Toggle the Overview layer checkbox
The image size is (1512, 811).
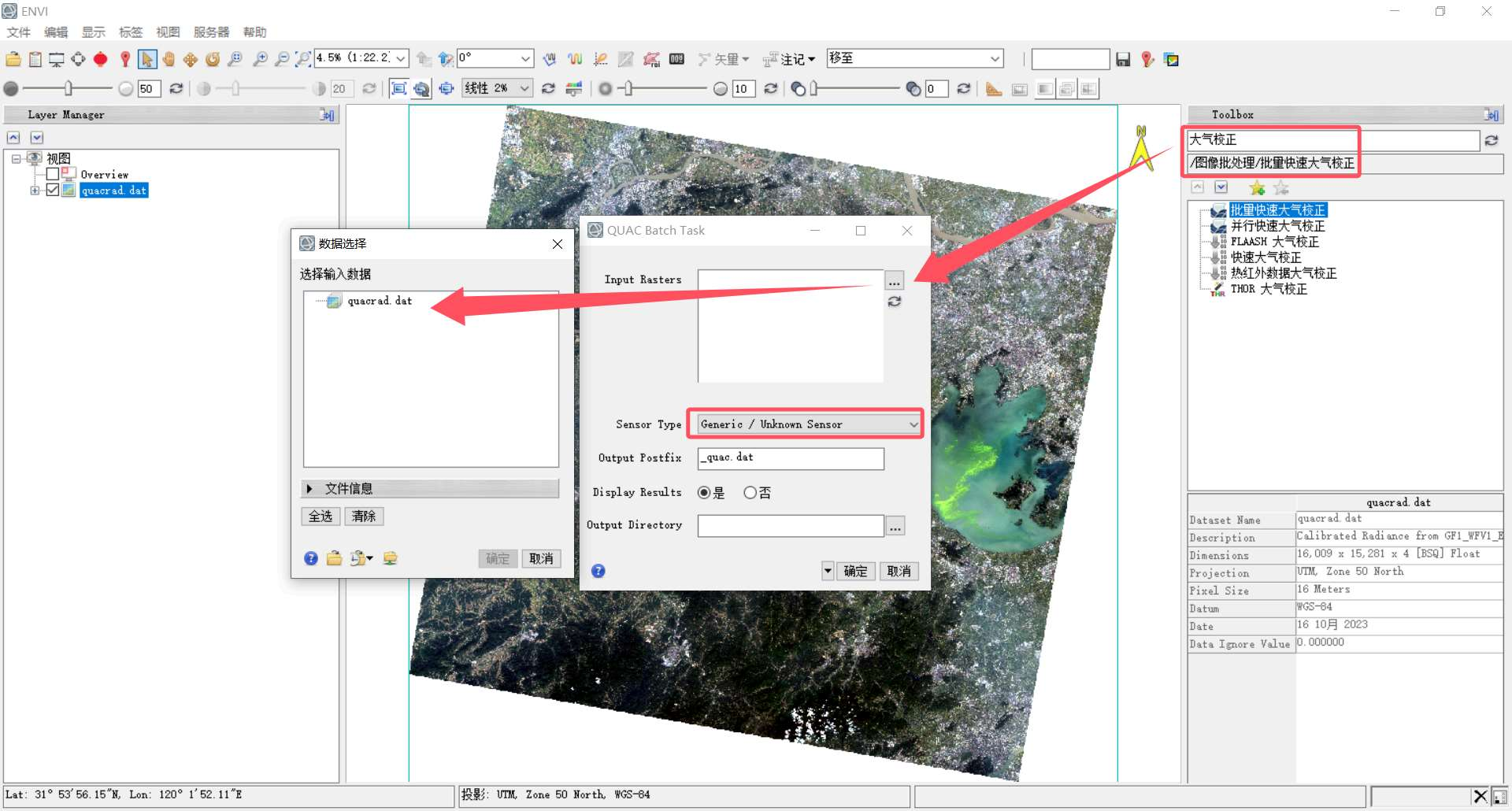[53, 174]
